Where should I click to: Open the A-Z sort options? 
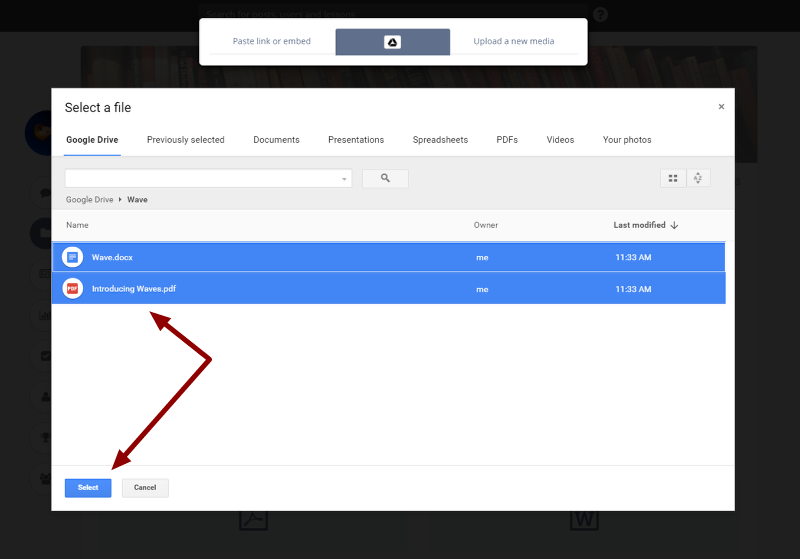(698, 178)
